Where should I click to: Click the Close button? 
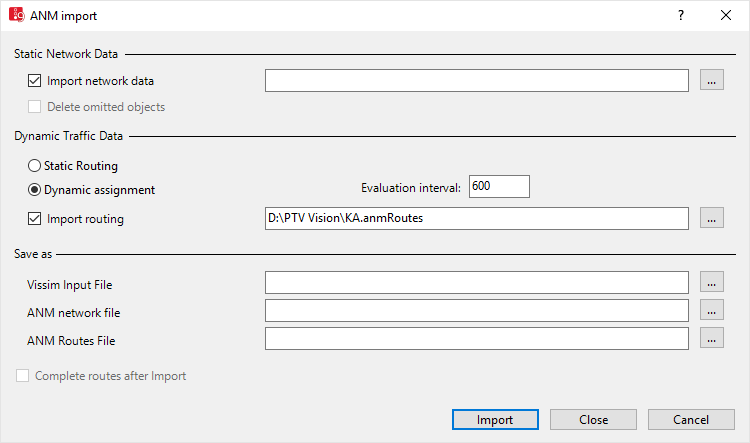(593, 420)
